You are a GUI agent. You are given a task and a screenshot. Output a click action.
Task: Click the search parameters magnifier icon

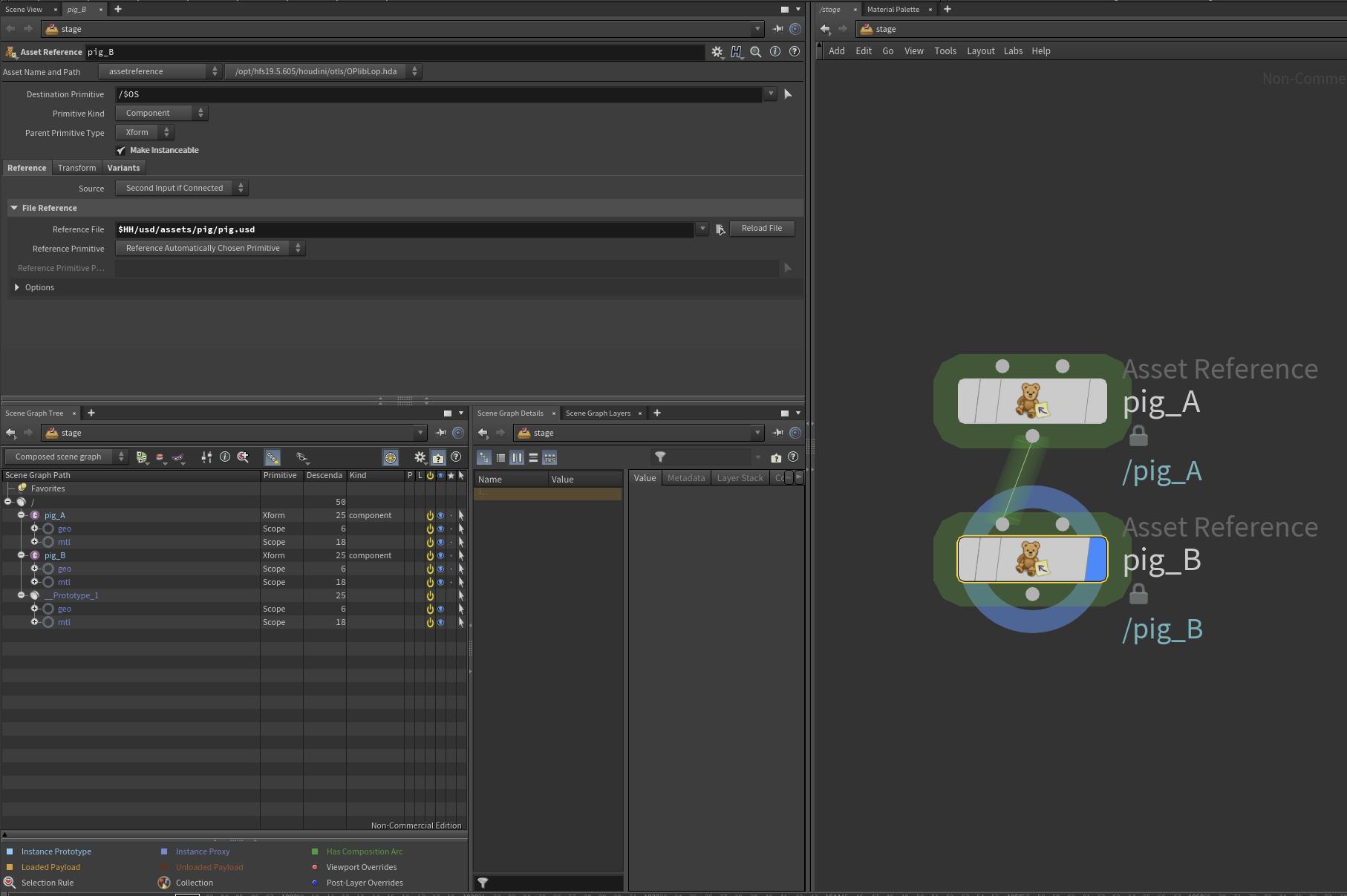(x=756, y=52)
